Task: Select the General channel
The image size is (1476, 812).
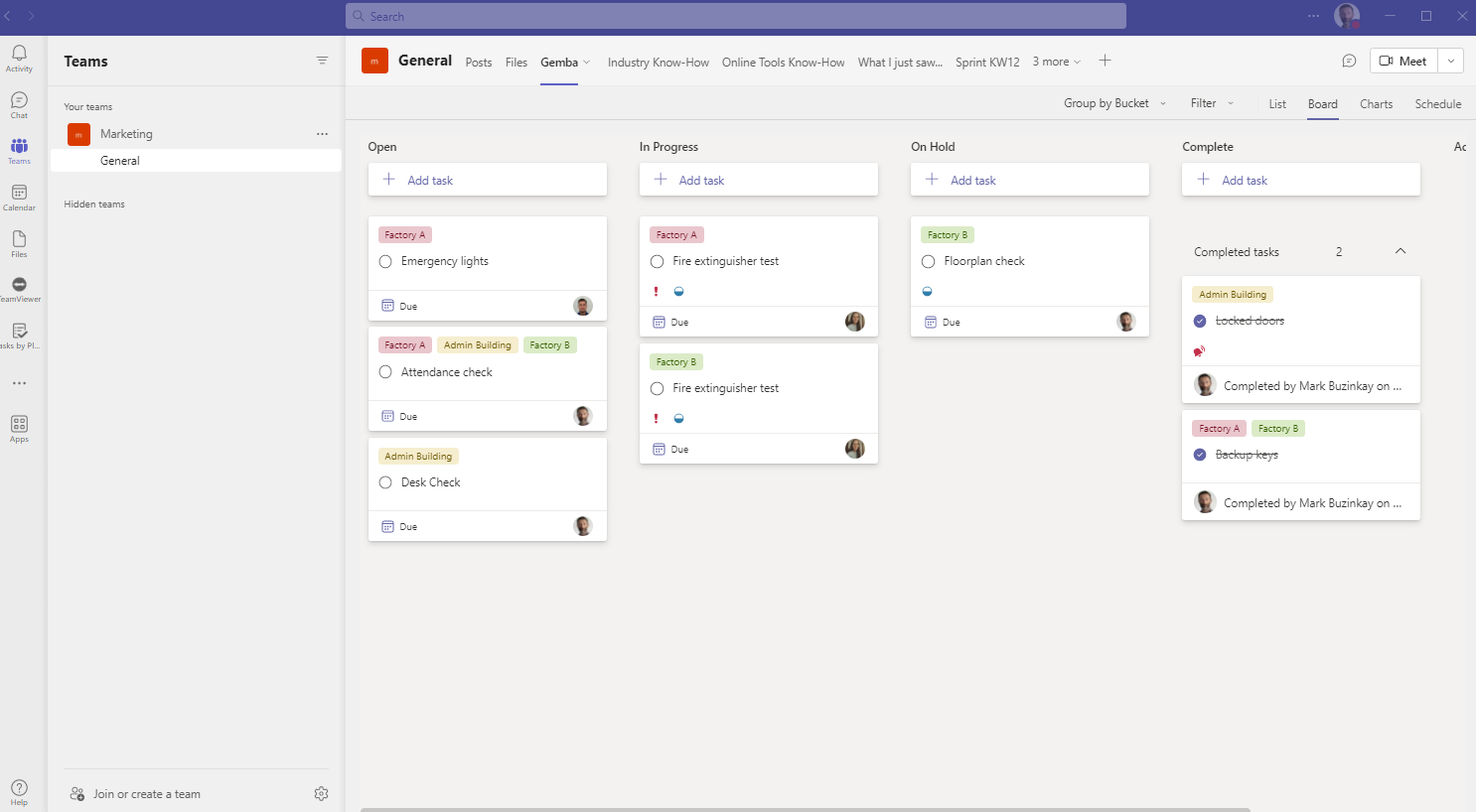Action: pos(196,161)
